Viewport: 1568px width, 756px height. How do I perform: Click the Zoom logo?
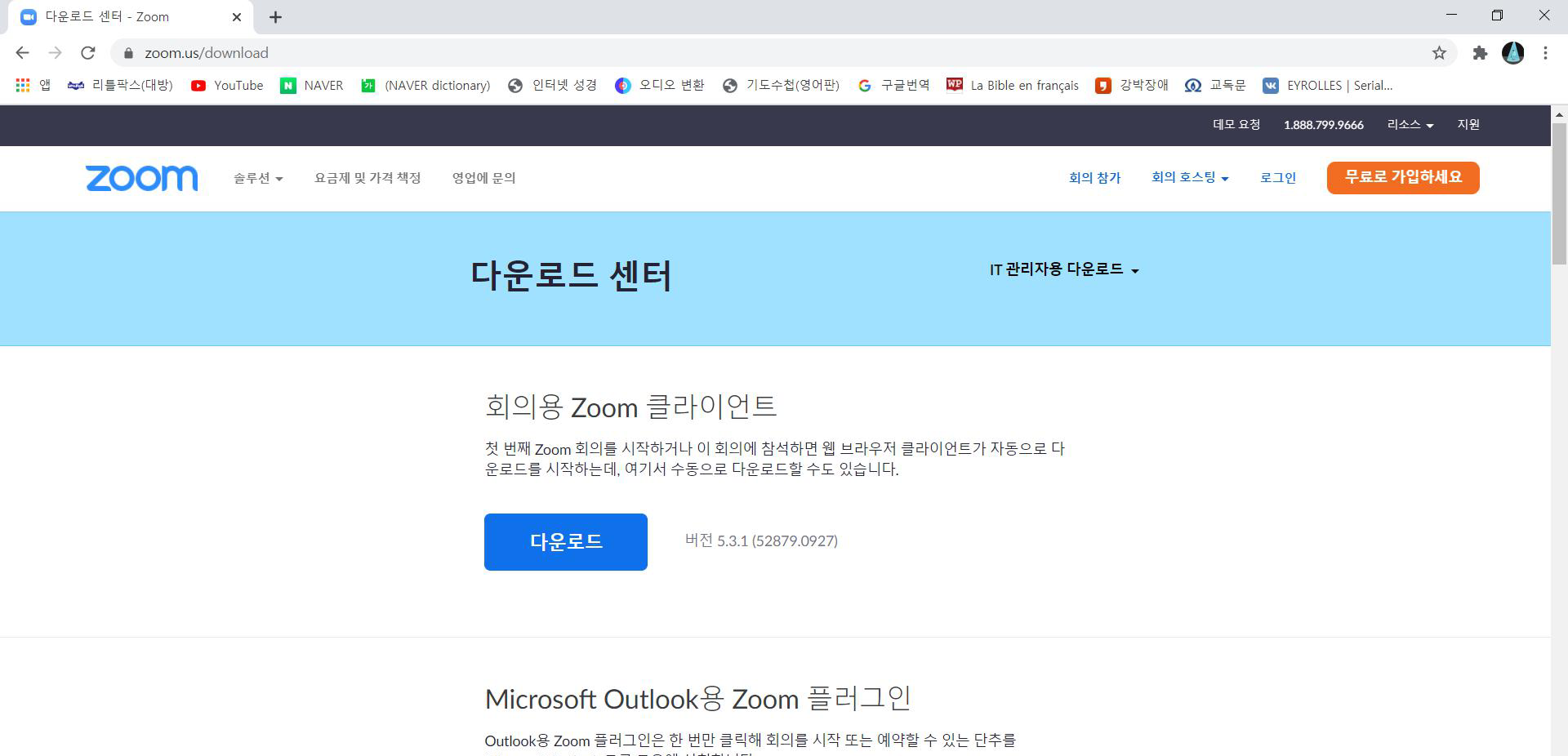point(141,178)
